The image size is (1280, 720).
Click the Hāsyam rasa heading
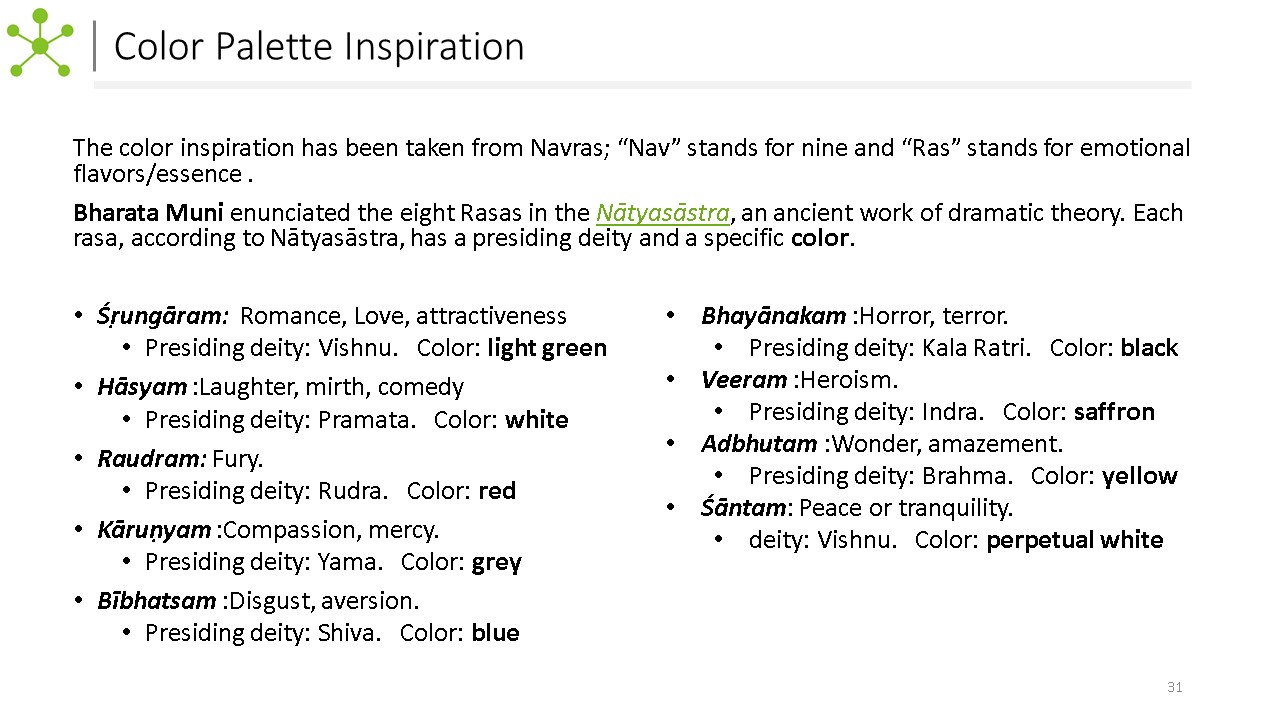(142, 387)
